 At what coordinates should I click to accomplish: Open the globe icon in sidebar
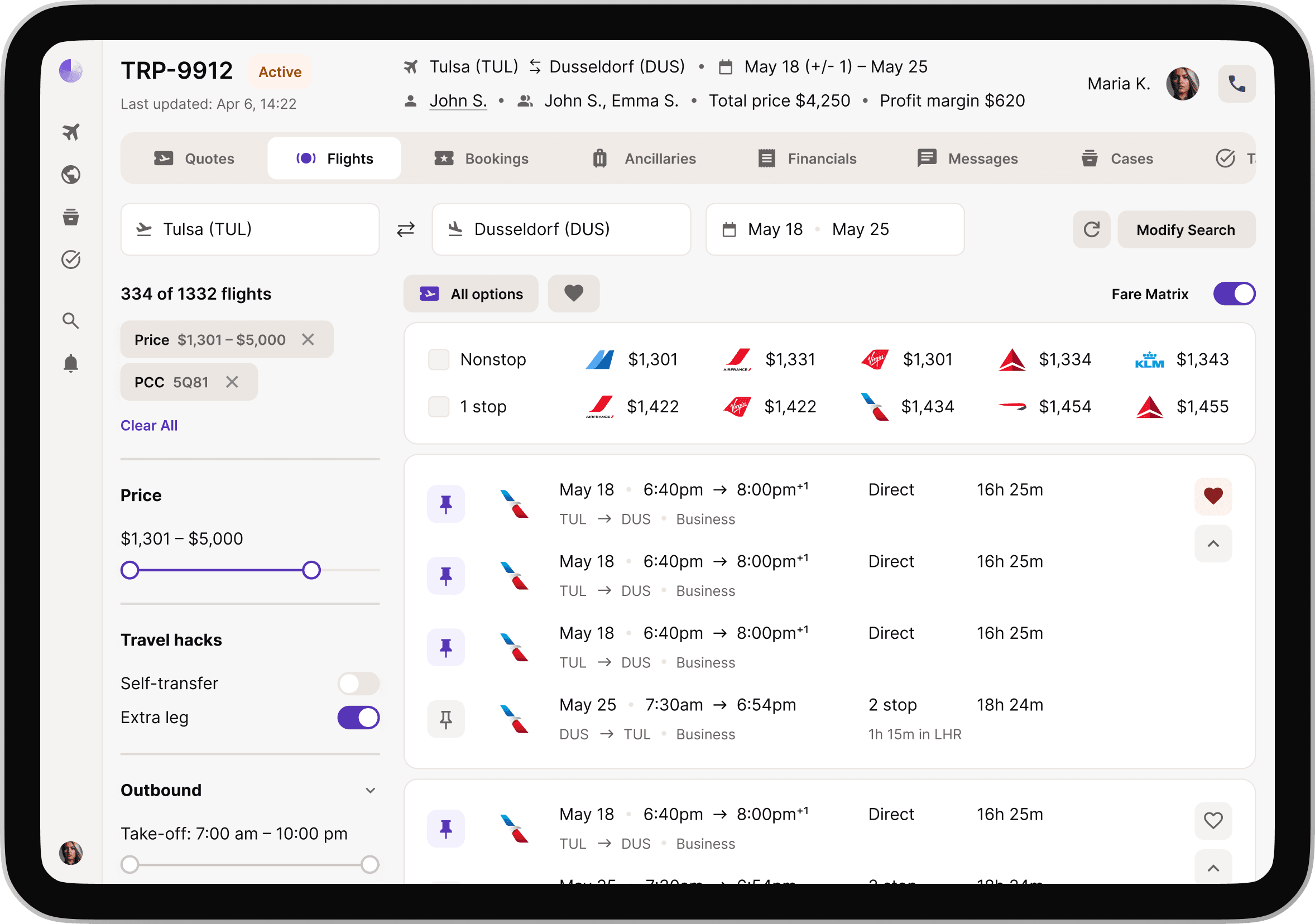(x=71, y=175)
